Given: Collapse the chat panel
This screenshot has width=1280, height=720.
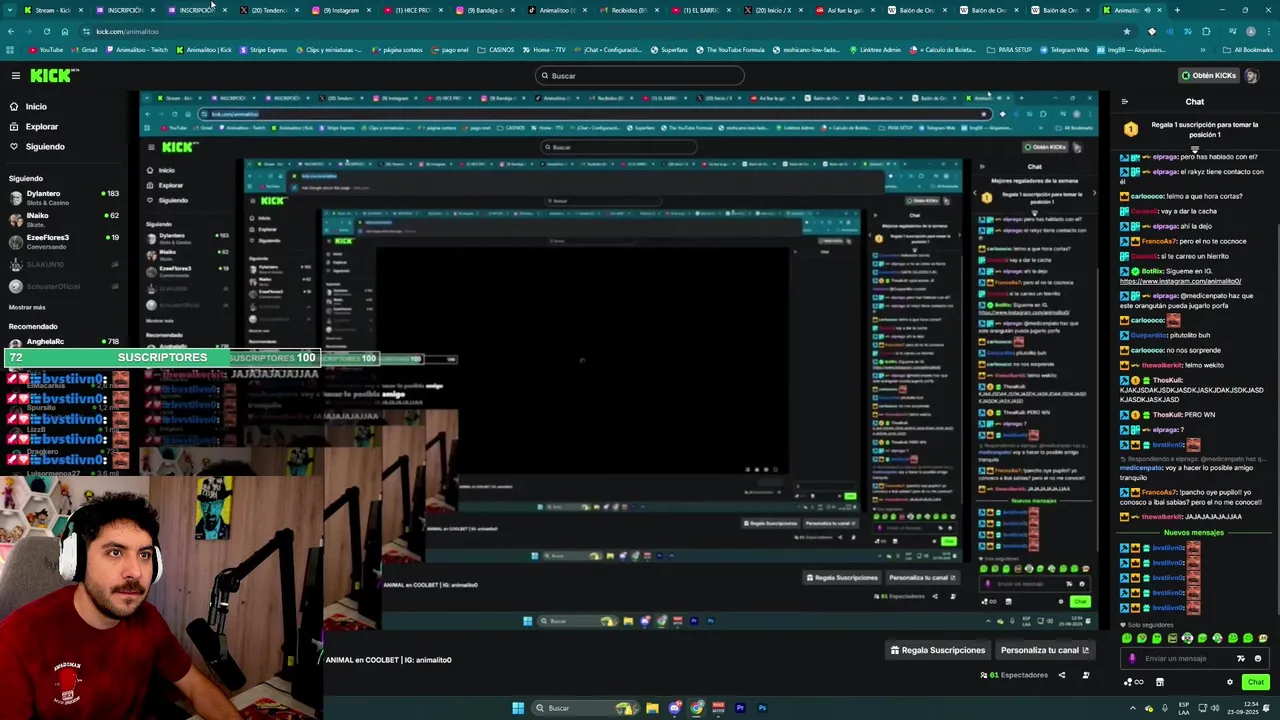Looking at the screenshot, I should (x=1124, y=102).
